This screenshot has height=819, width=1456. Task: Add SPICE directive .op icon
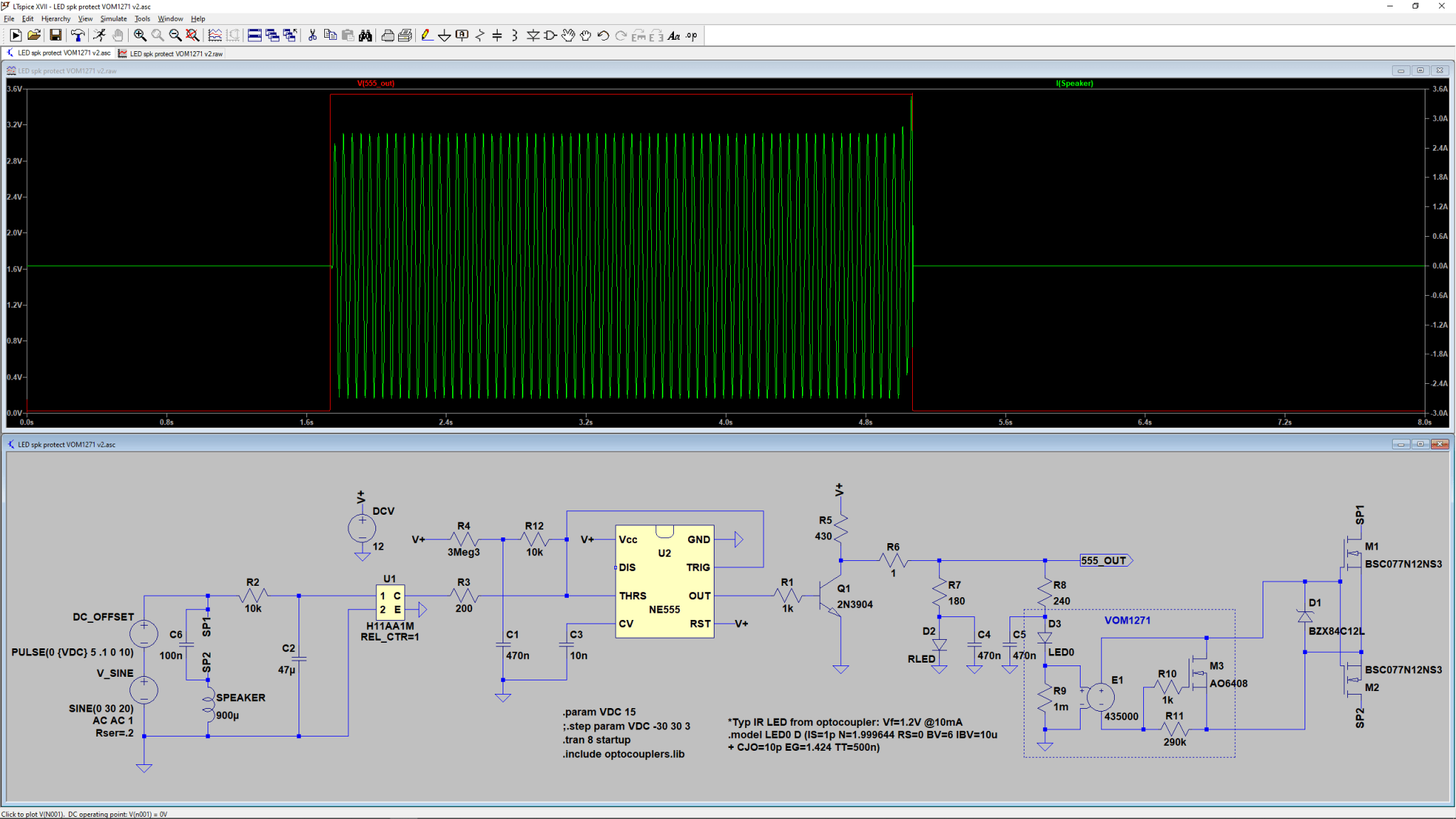coord(692,35)
